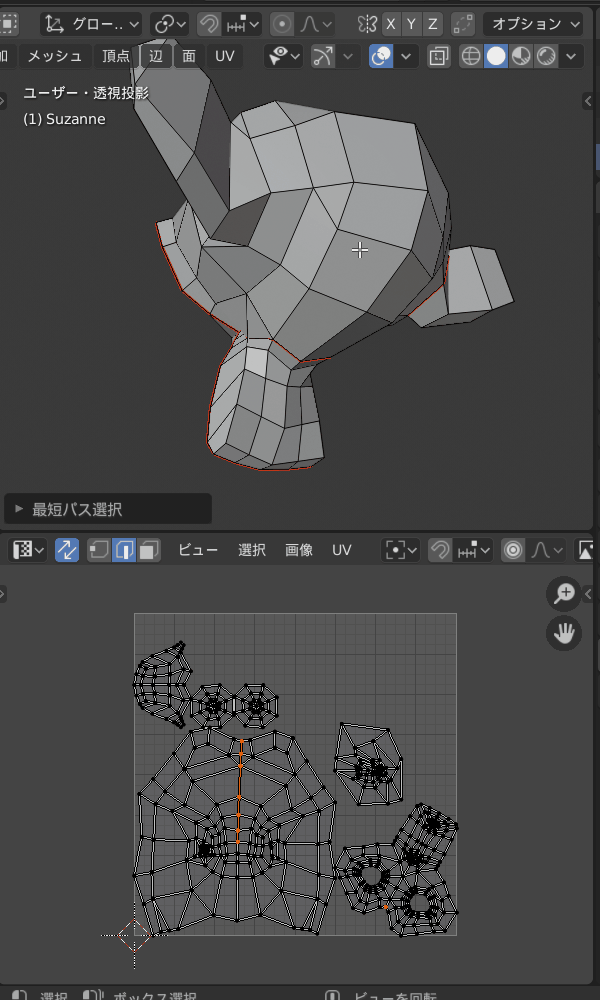Open the shading options dropdown arrow
This screenshot has height=1000, width=600.
[571, 56]
